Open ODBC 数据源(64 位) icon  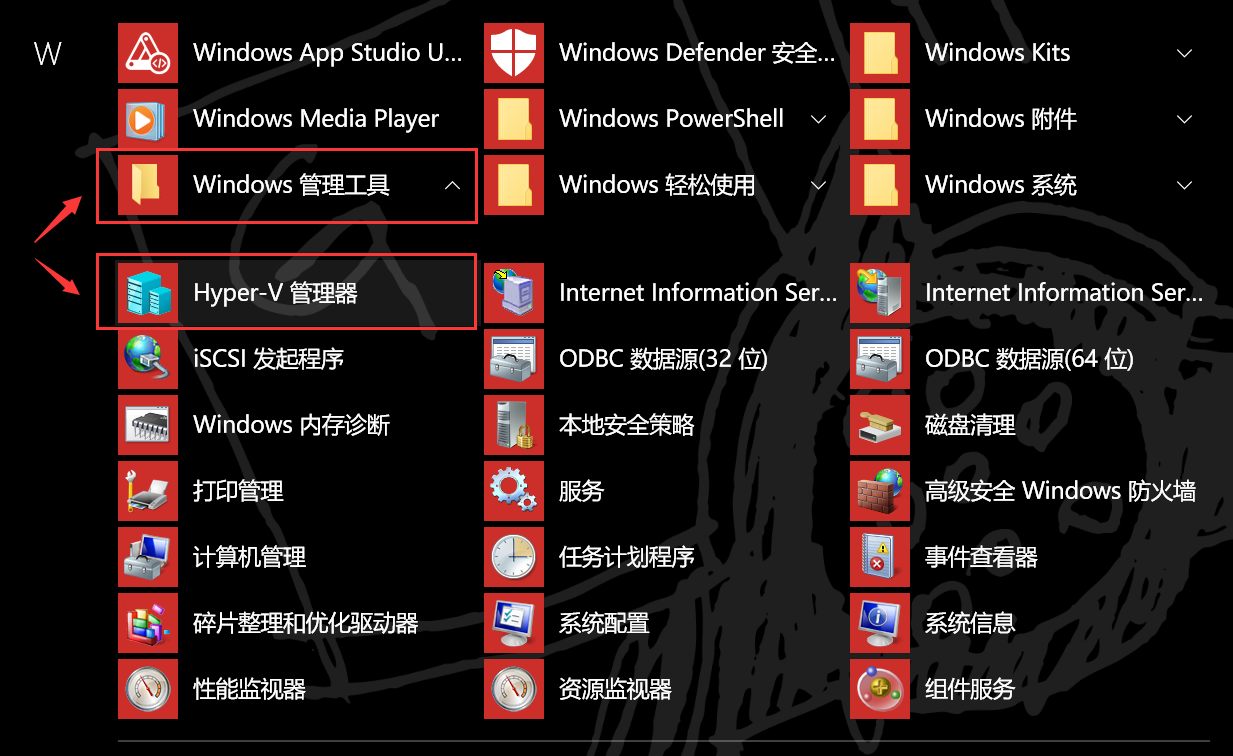coord(880,358)
